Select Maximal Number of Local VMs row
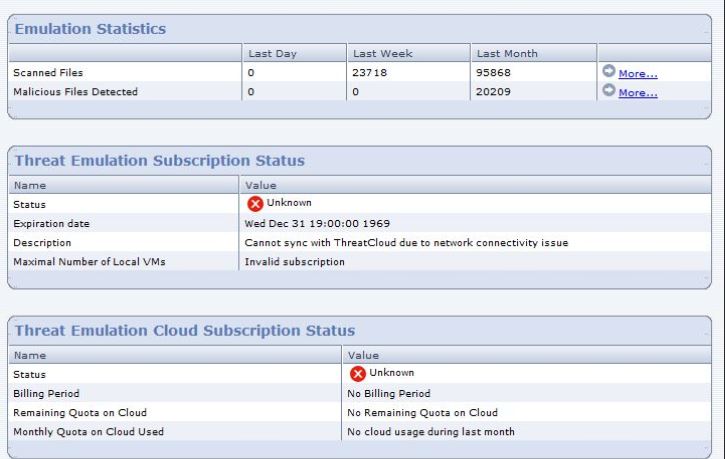 click(360, 261)
